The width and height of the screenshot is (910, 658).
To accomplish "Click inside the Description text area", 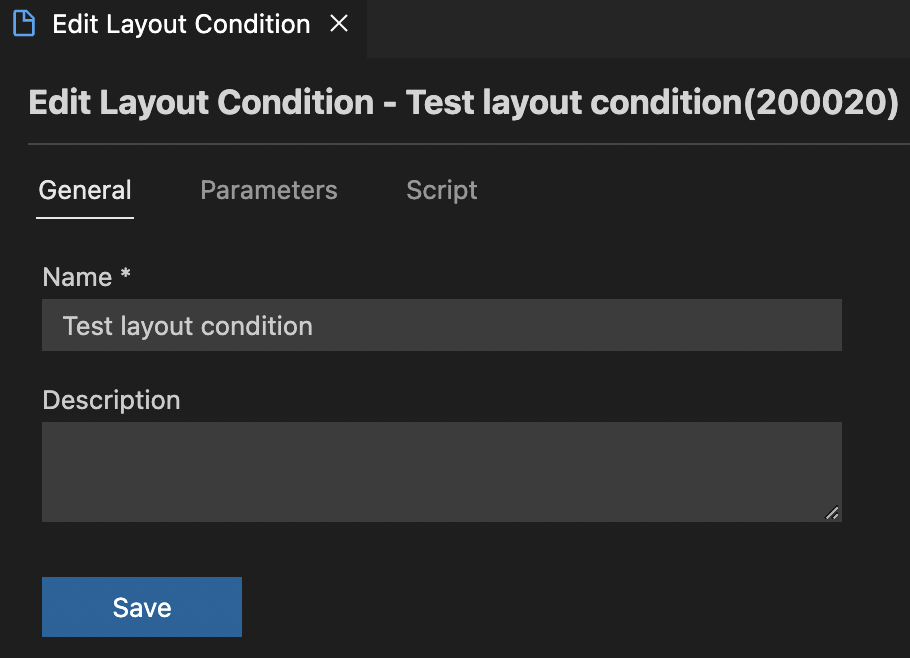I will (442, 472).
